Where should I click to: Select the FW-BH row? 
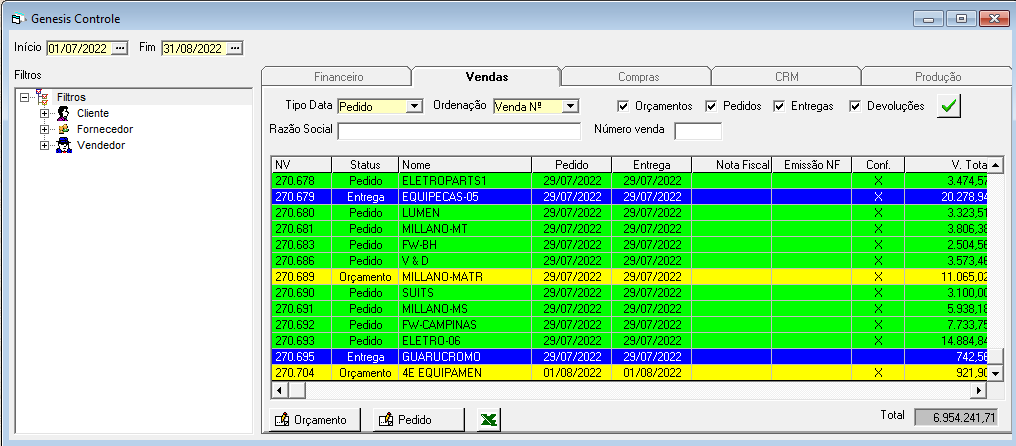coord(629,244)
